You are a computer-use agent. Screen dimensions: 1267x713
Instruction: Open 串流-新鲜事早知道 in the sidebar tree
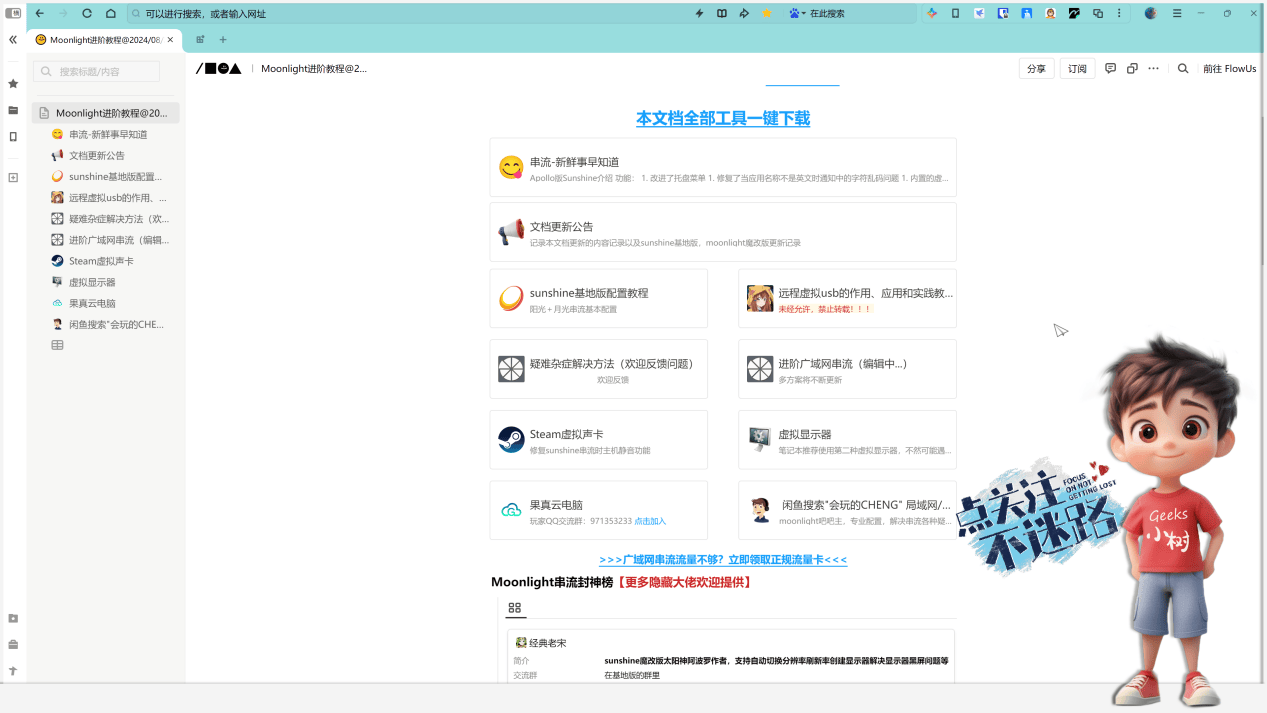click(x=108, y=134)
